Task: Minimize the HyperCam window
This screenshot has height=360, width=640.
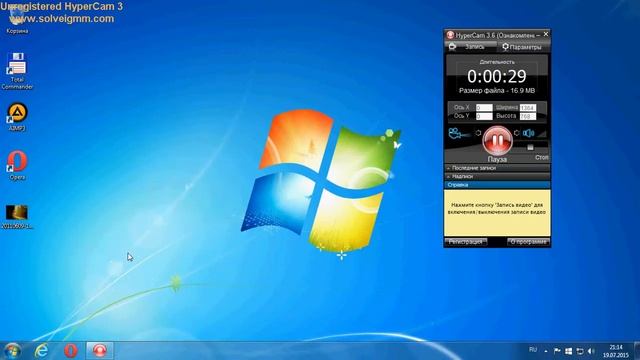Action: click(x=538, y=36)
